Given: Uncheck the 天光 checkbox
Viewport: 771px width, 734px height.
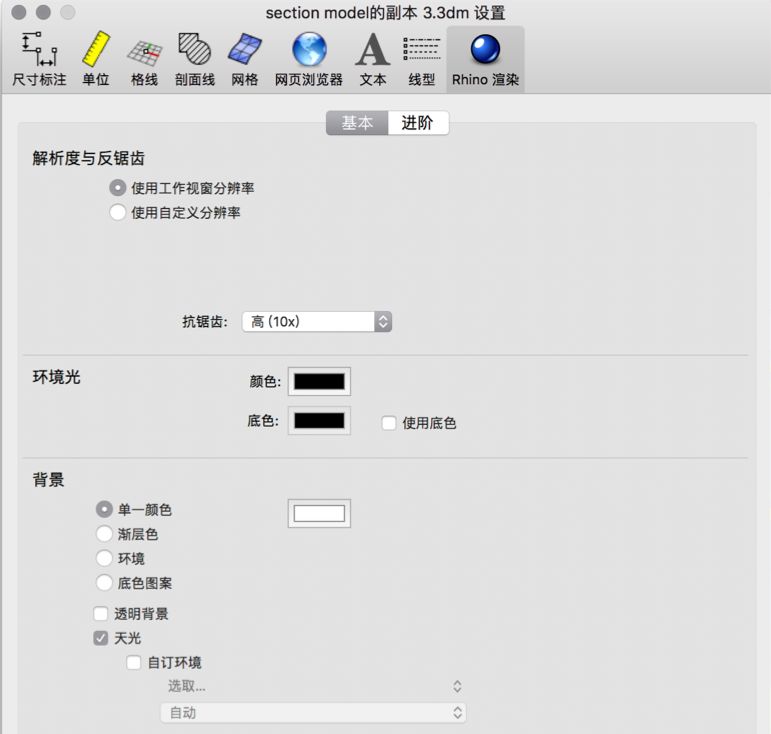Looking at the screenshot, I should [101, 638].
